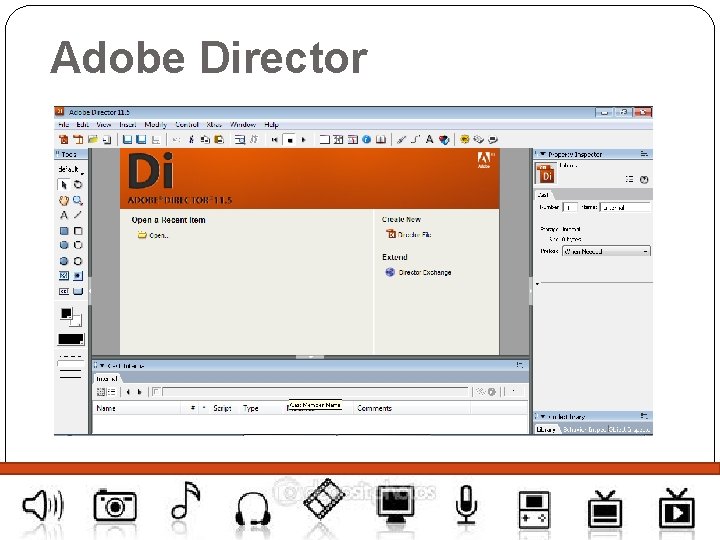The height and width of the screenshot is (540, 720).
Task: Select the outlined Rectangle tool
Action: point(78,231)
